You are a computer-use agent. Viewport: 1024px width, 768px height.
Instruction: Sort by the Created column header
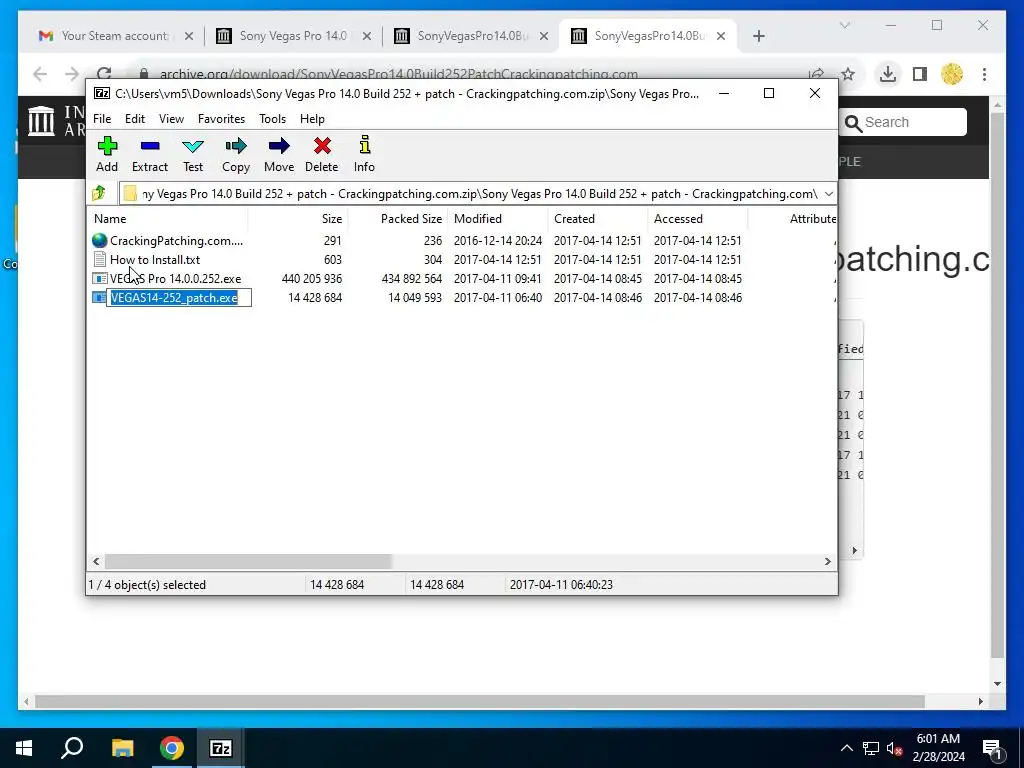point(598,219)
